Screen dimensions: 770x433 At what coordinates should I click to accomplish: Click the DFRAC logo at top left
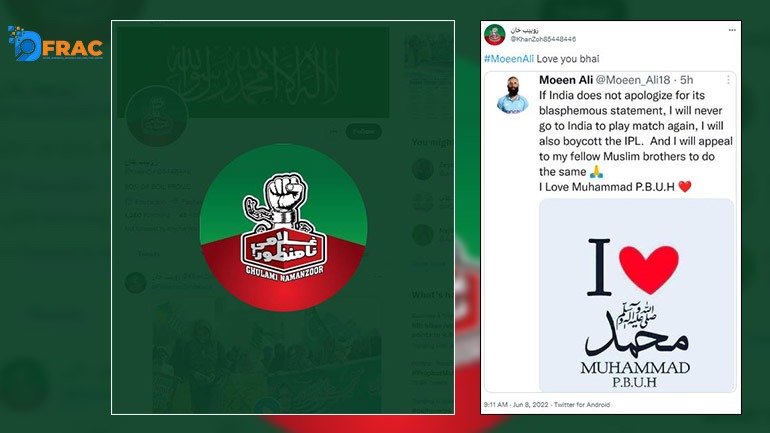55,44
